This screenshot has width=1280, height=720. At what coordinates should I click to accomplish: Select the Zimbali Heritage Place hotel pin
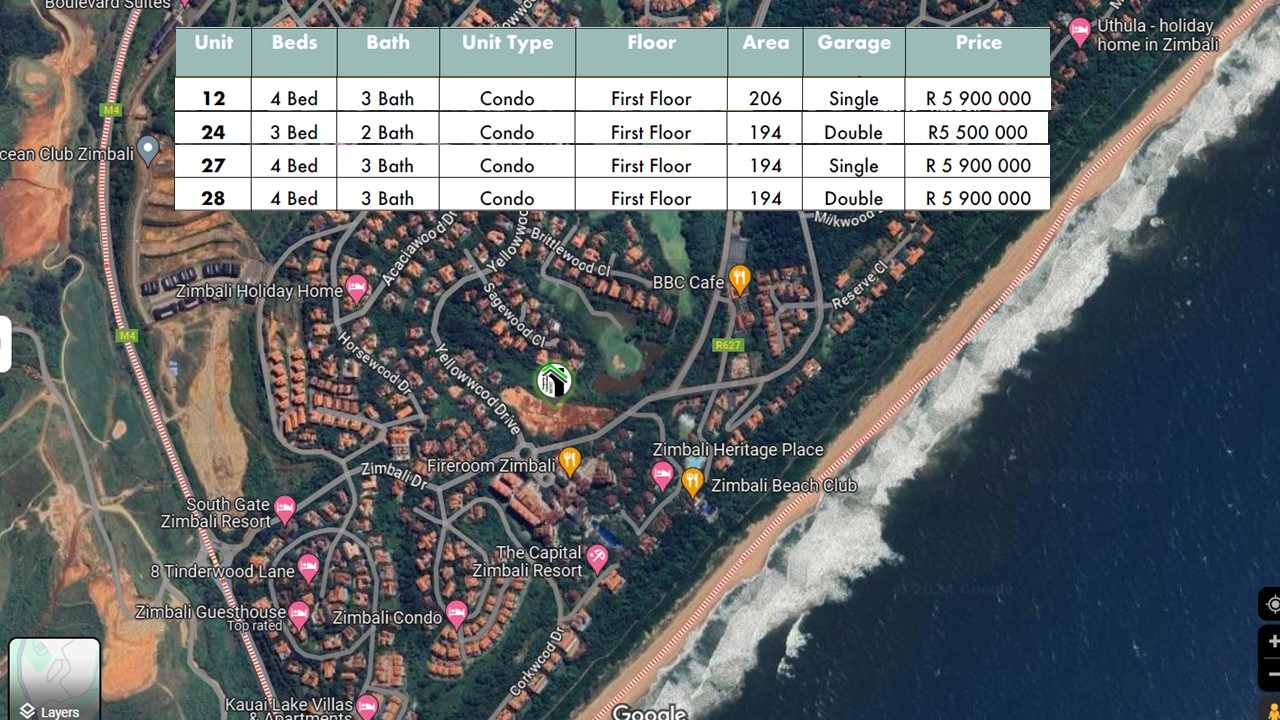(x=662, y=475)
